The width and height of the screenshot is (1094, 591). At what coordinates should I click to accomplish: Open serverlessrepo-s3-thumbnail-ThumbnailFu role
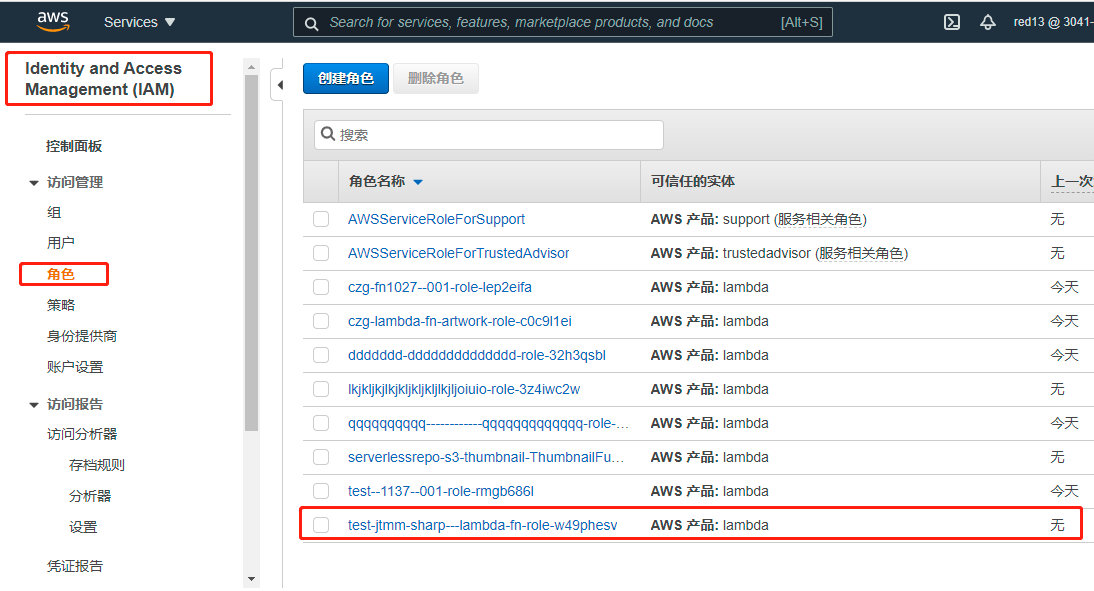click(486, 457)
